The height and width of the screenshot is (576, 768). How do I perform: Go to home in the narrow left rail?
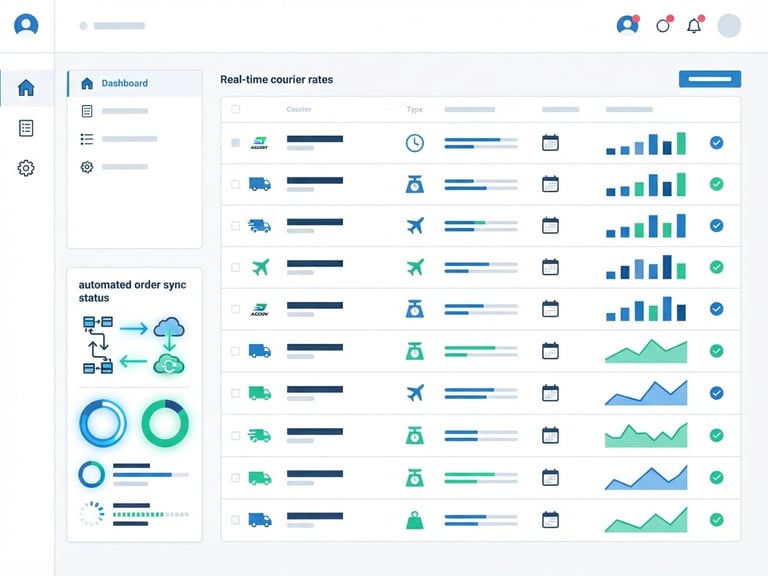click(26, 88)
